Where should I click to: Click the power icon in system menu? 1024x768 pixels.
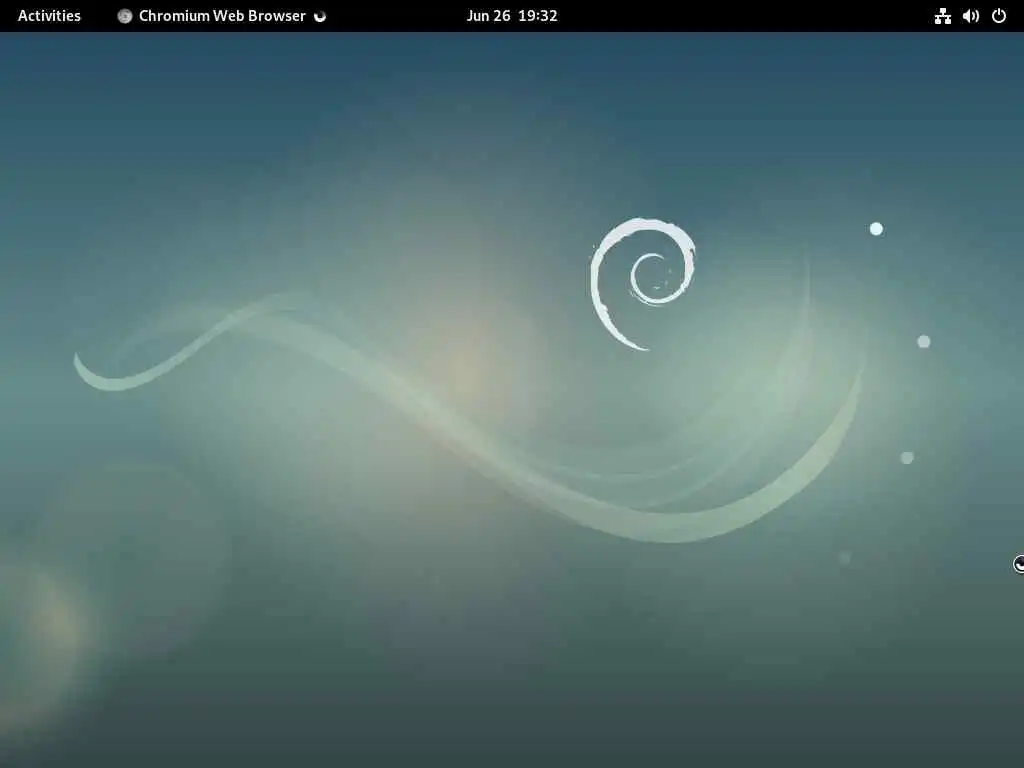(x=999, y=16)
